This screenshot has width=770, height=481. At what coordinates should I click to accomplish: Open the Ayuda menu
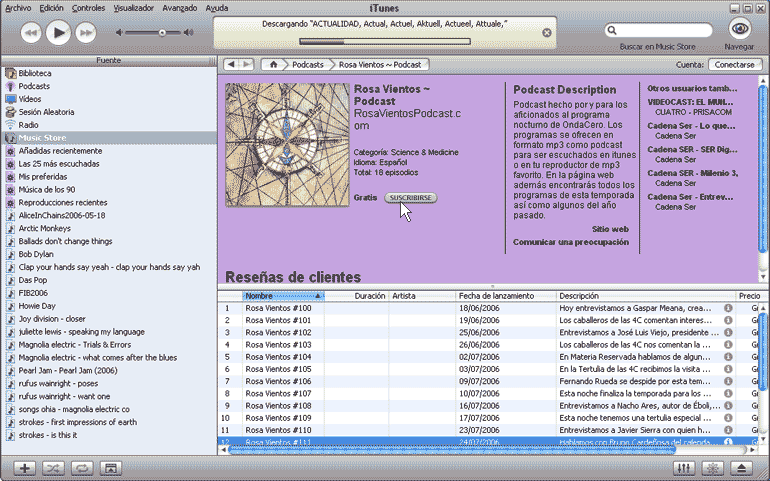[x=217, y=8]
